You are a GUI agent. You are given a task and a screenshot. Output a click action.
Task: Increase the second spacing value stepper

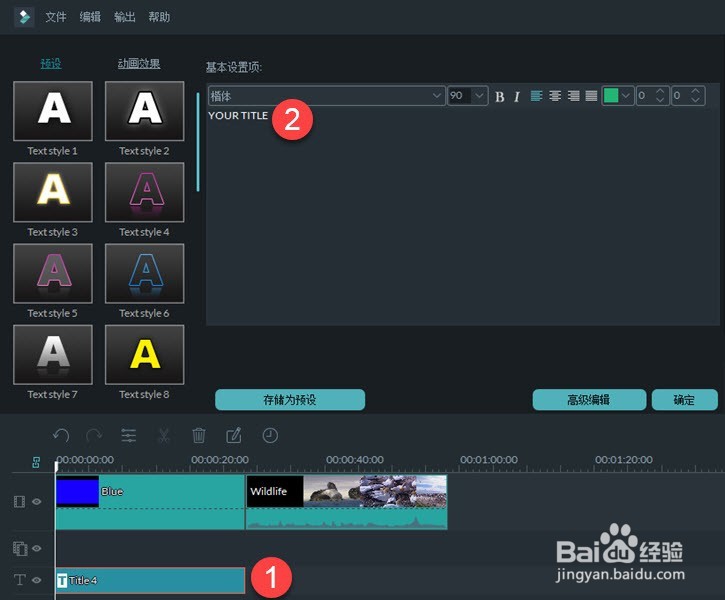coord(695,92)
